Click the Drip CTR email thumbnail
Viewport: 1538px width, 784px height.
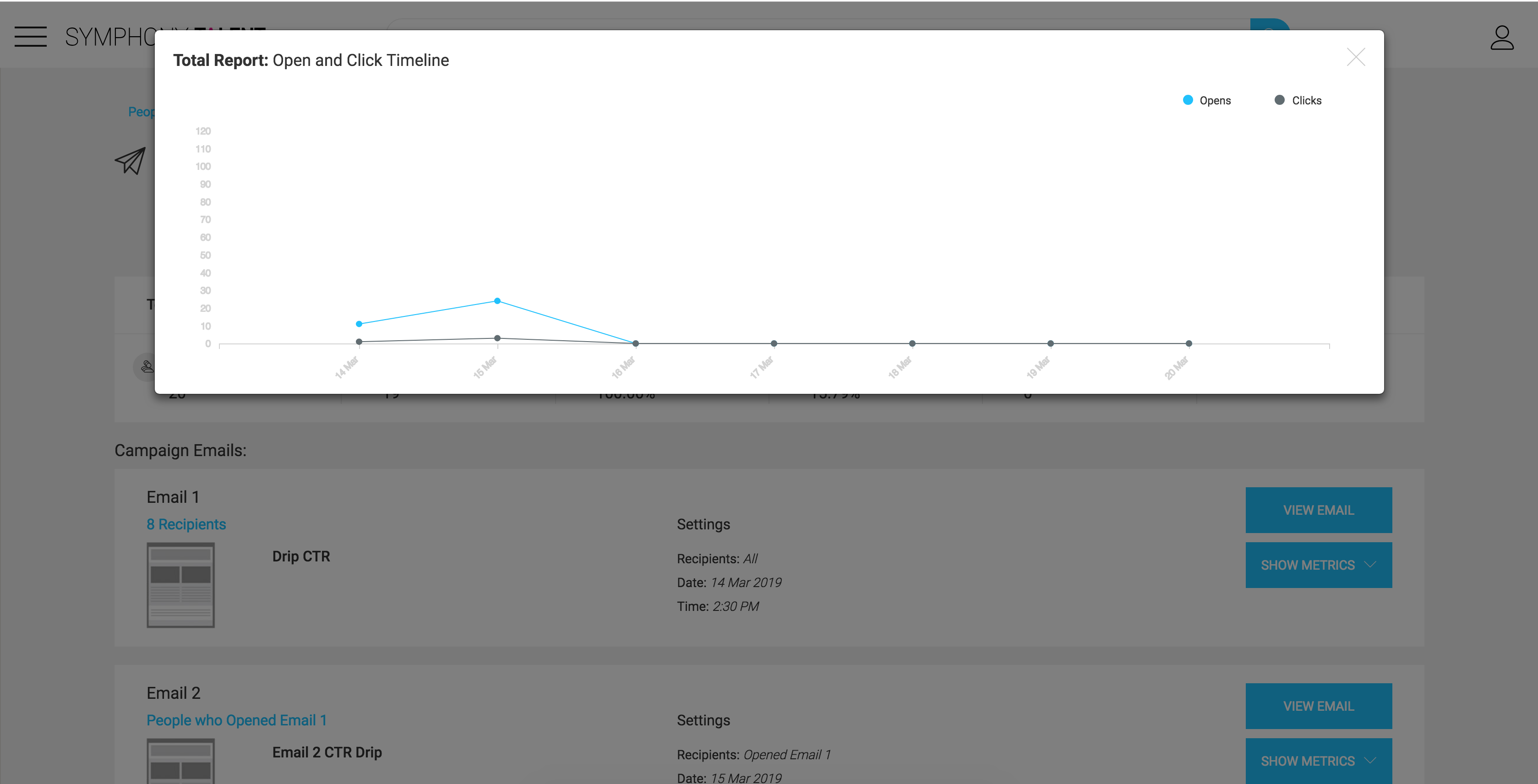180,585
